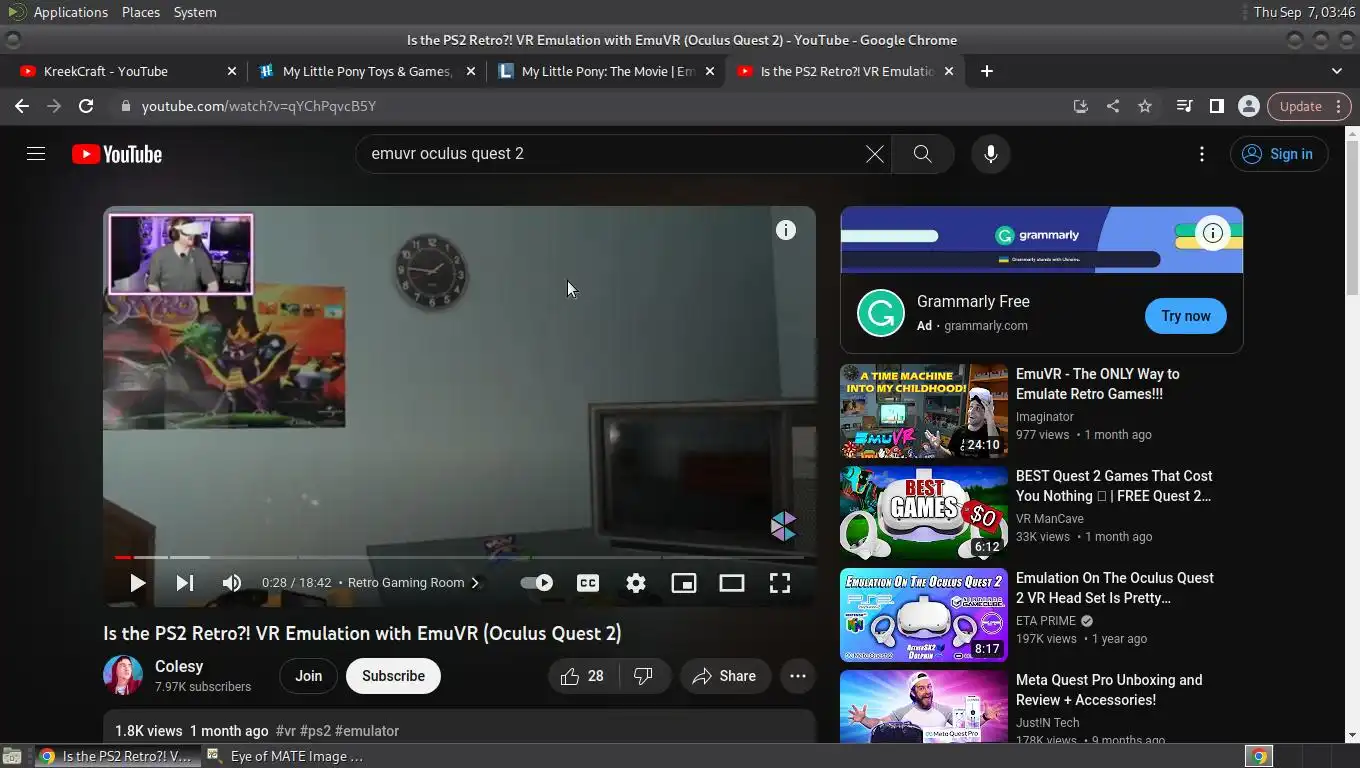1360x768 pixels.
Task: Open Chrome's three-dot menu
Action: click(x=1341, y=106)
